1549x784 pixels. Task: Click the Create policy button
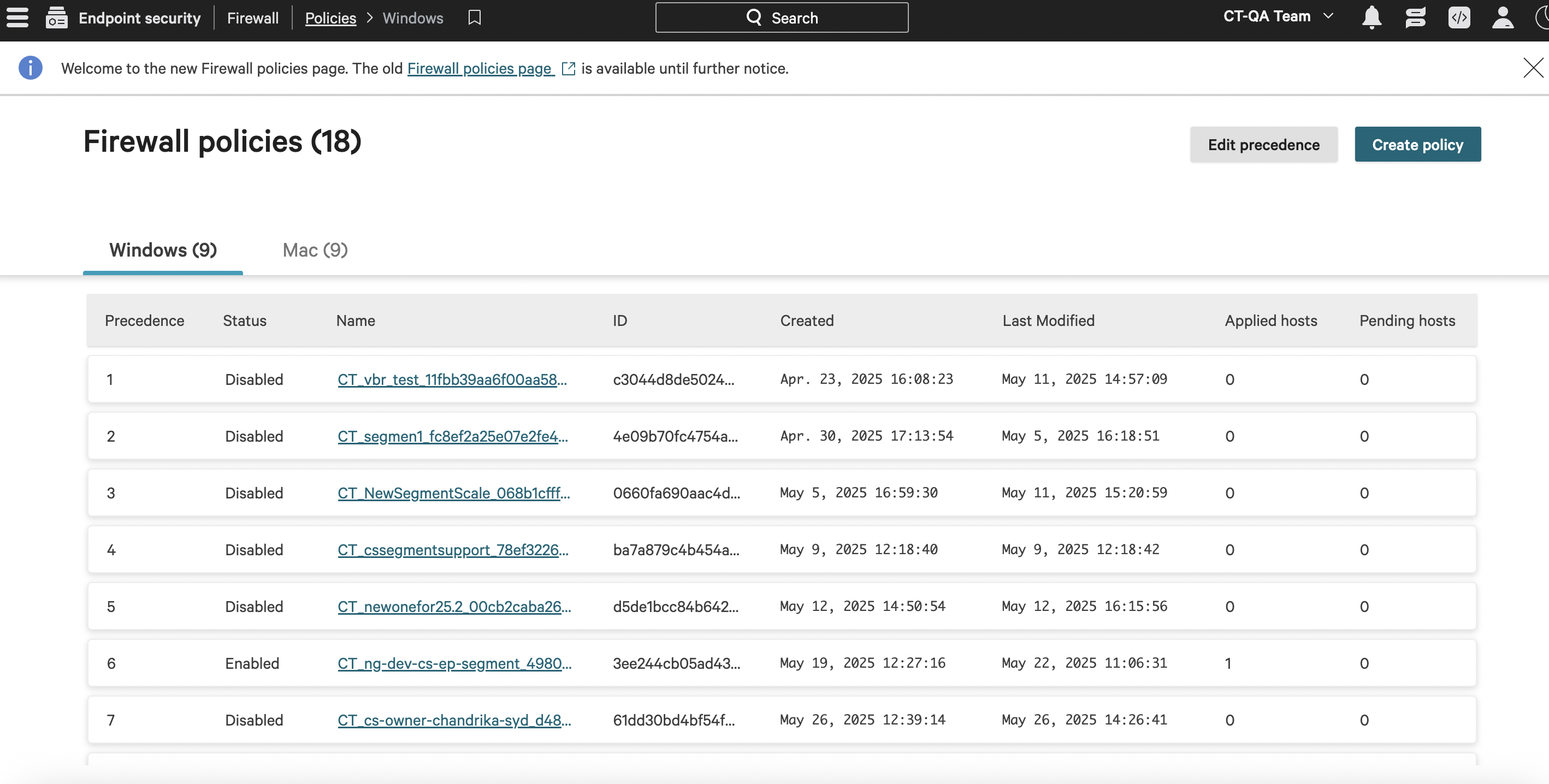[1417, 144]
